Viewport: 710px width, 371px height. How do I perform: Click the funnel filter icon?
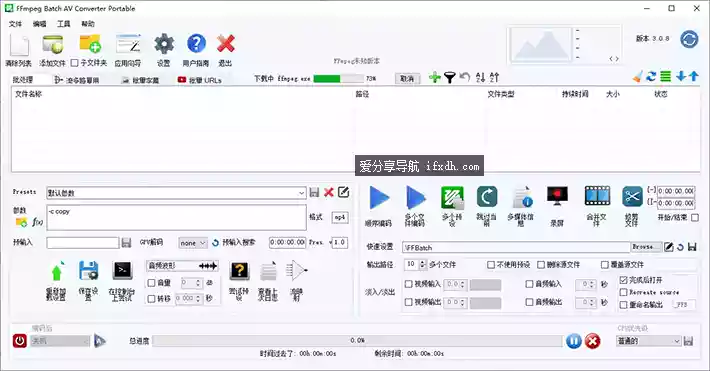click(449, 77)
